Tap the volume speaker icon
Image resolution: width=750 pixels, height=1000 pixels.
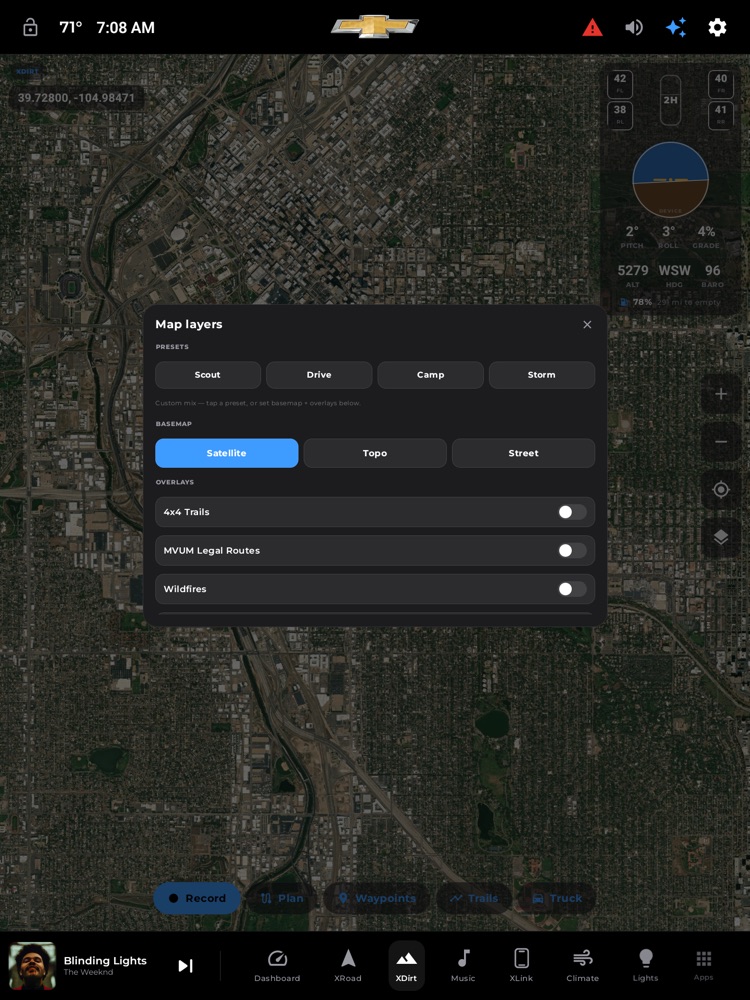point(633,27)
